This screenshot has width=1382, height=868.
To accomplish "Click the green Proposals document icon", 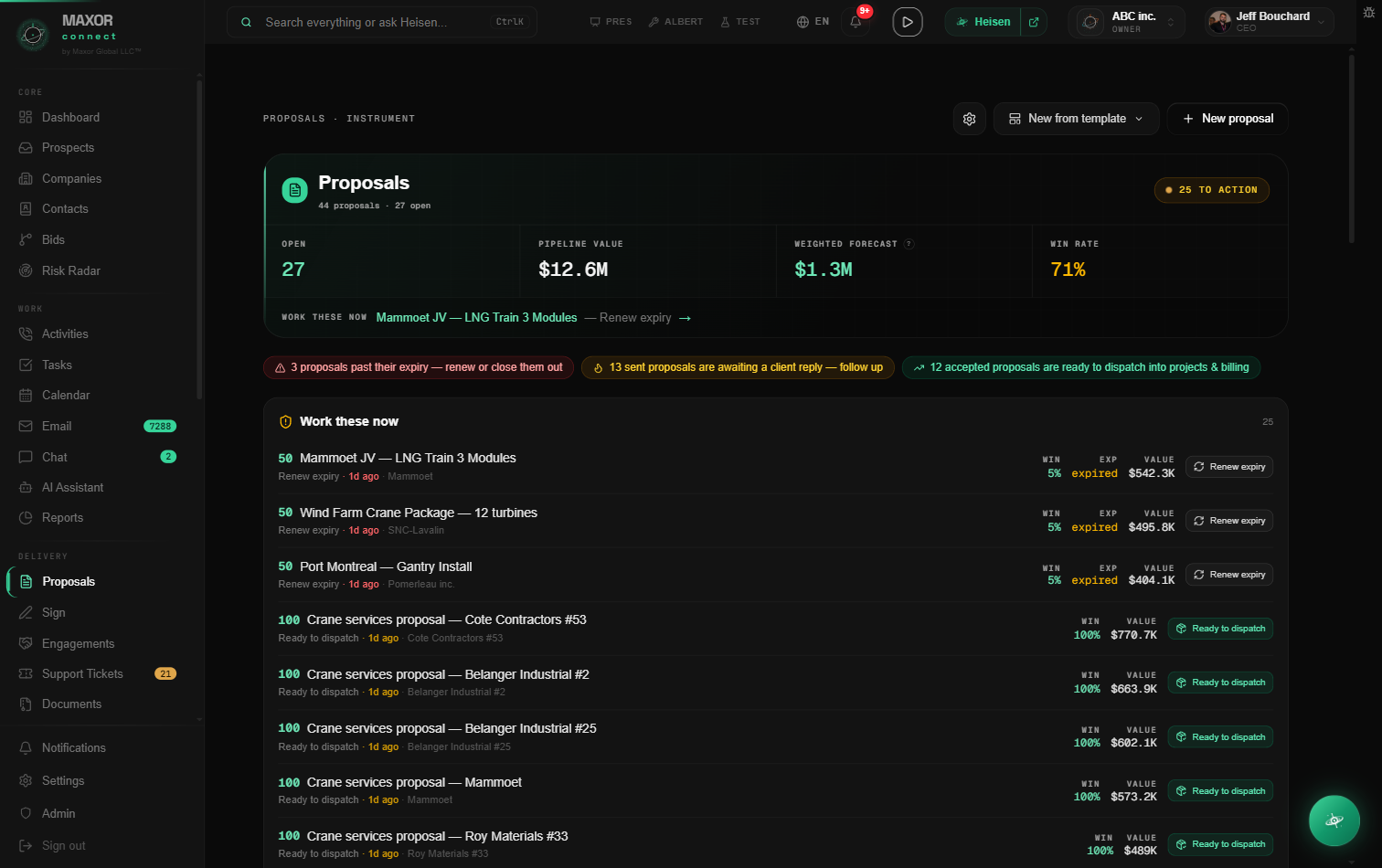I will pyautogui.click(x=294, y=190).
